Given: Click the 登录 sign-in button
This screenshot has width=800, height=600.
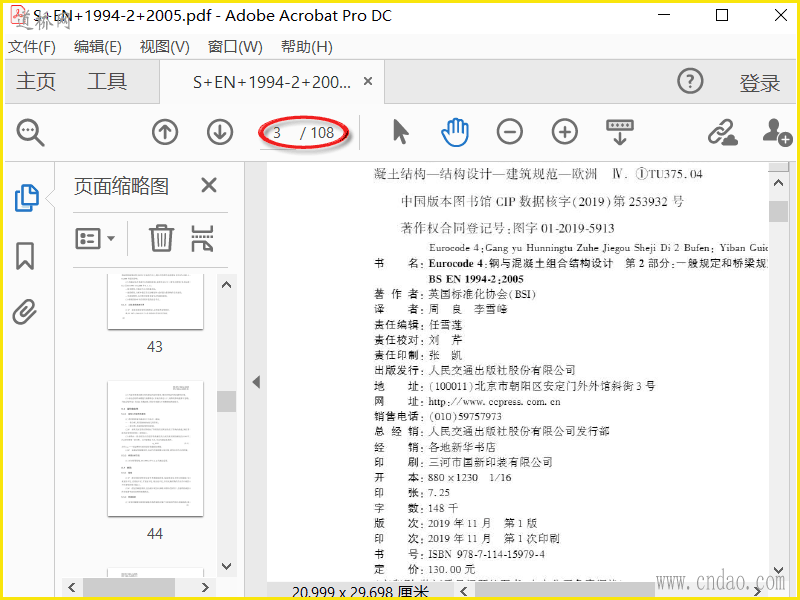Looking at the screenshot, I should pos(760,83).
